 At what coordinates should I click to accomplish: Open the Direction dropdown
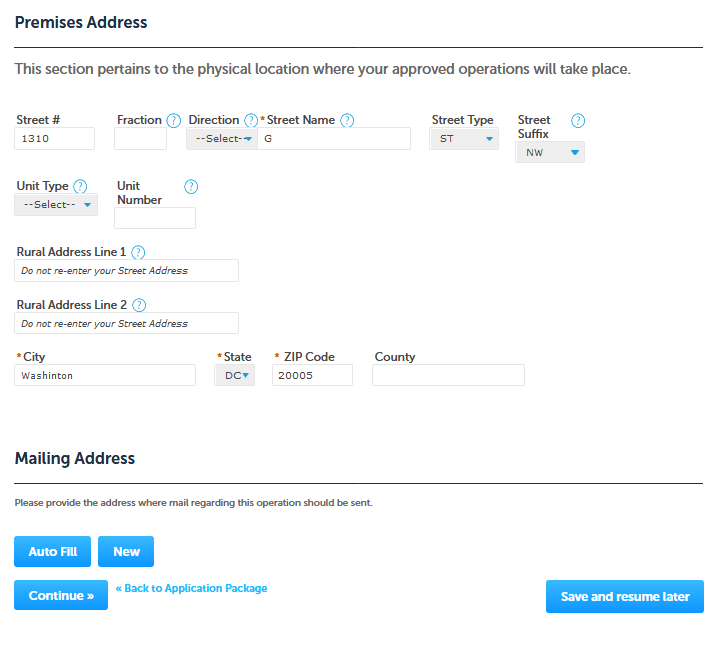point(222,139)
